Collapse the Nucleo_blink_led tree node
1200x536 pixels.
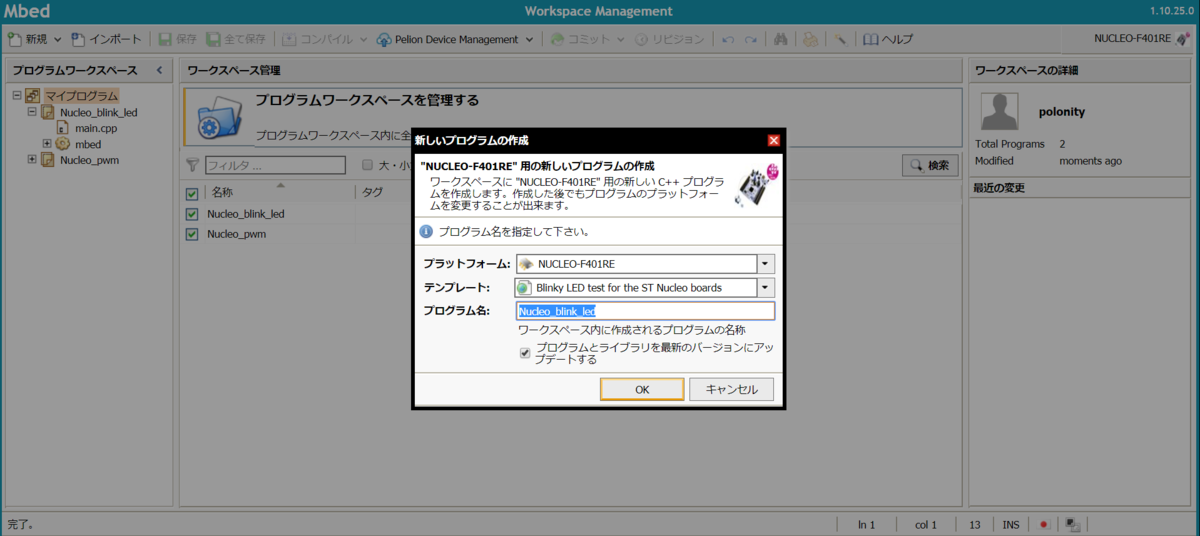pyautogui.click(x=32, y=112)
